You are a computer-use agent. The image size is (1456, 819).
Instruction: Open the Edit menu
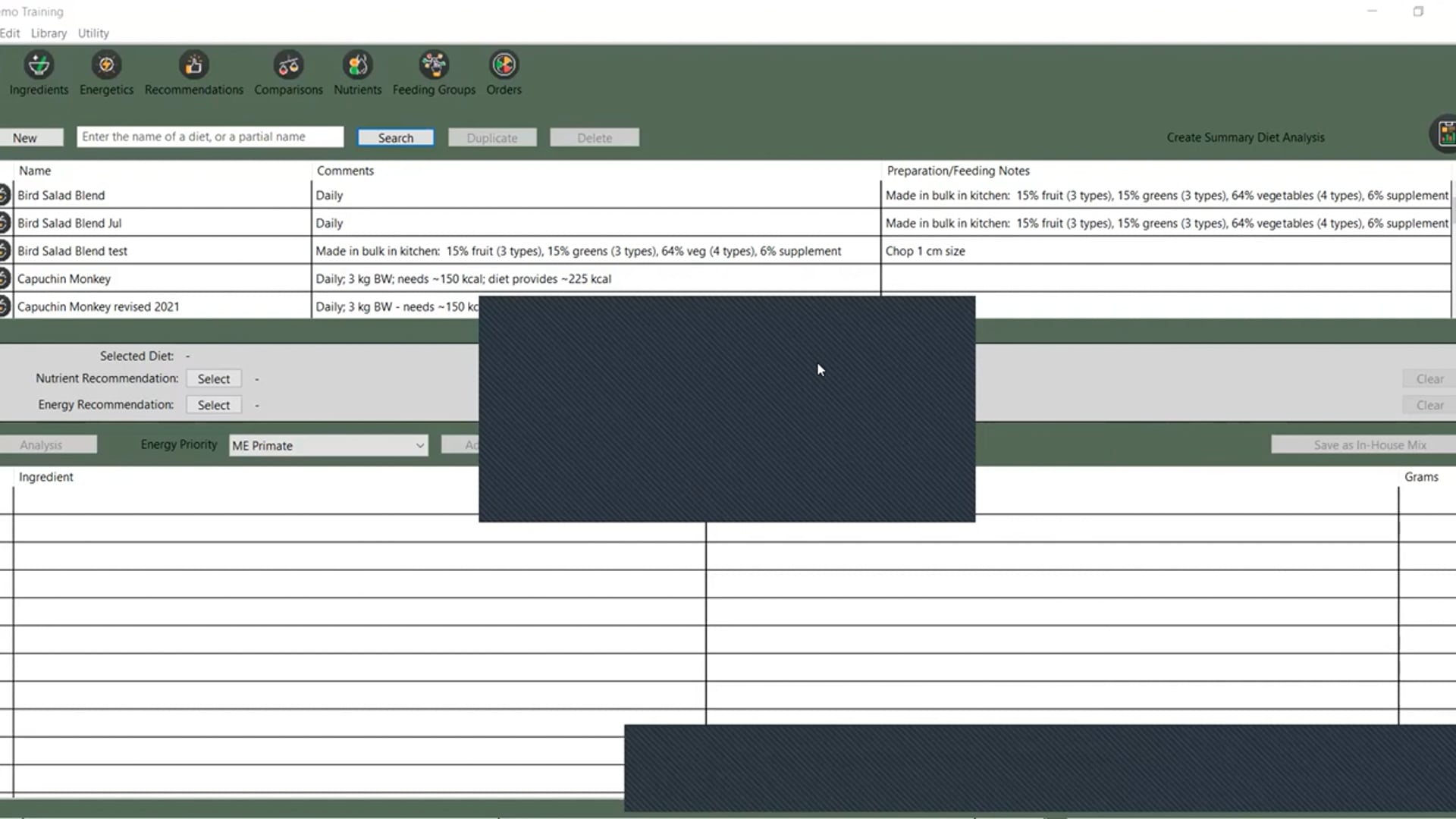pyautogui.click(x=10, y=33)
